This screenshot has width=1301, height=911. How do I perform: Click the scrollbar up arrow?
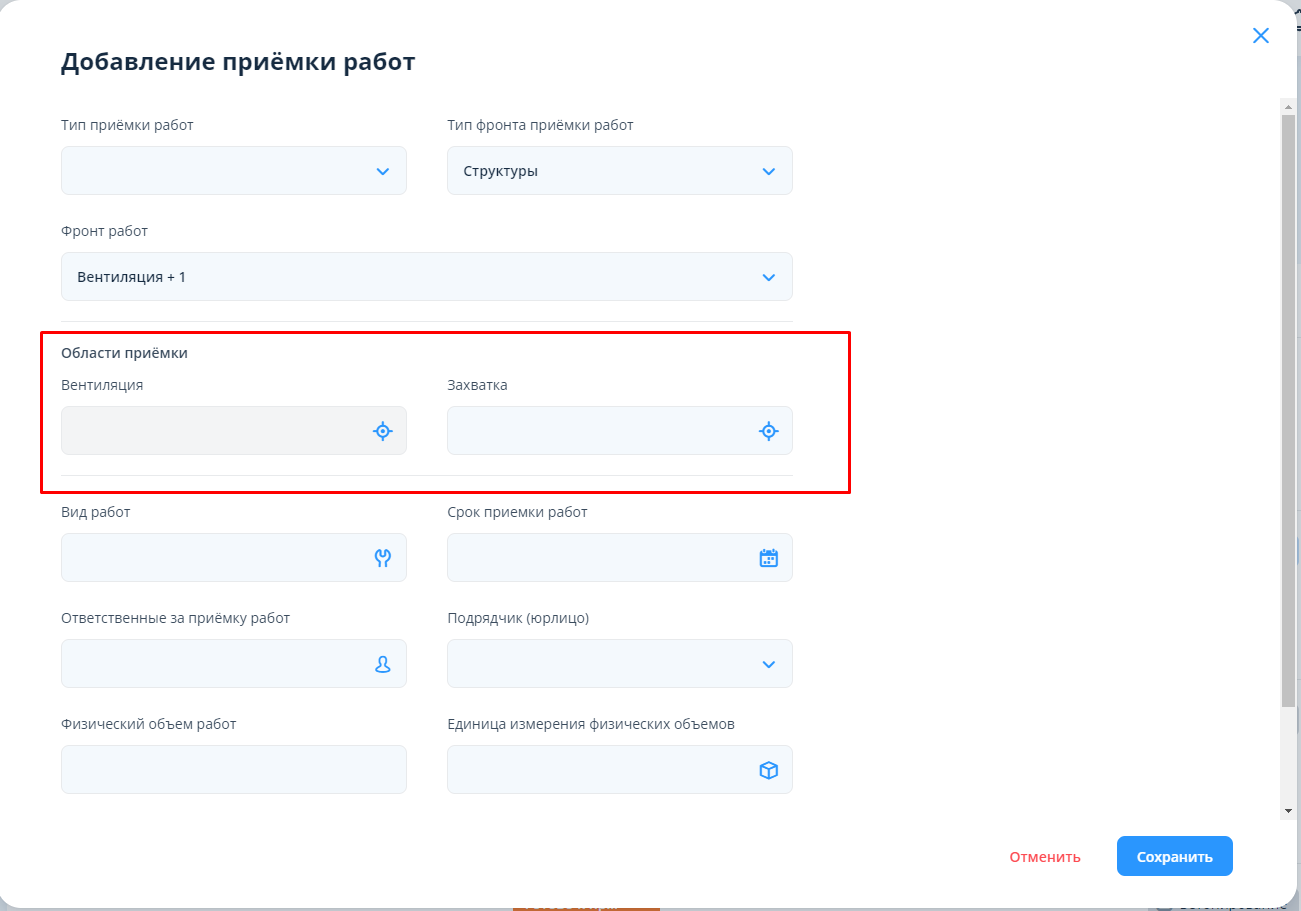[1288, 106]
